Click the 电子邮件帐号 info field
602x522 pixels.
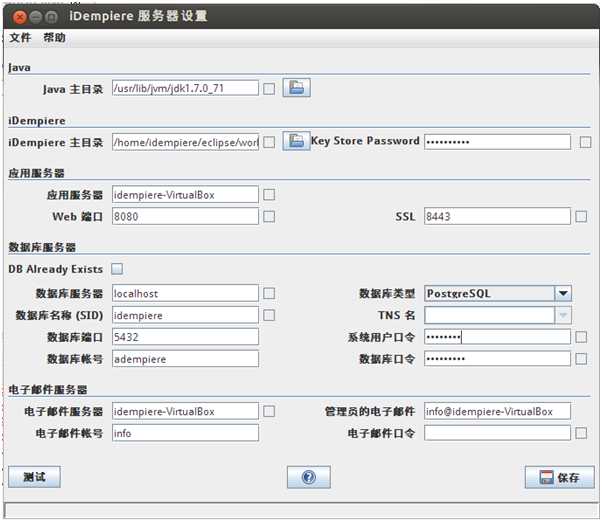(185, 433)
